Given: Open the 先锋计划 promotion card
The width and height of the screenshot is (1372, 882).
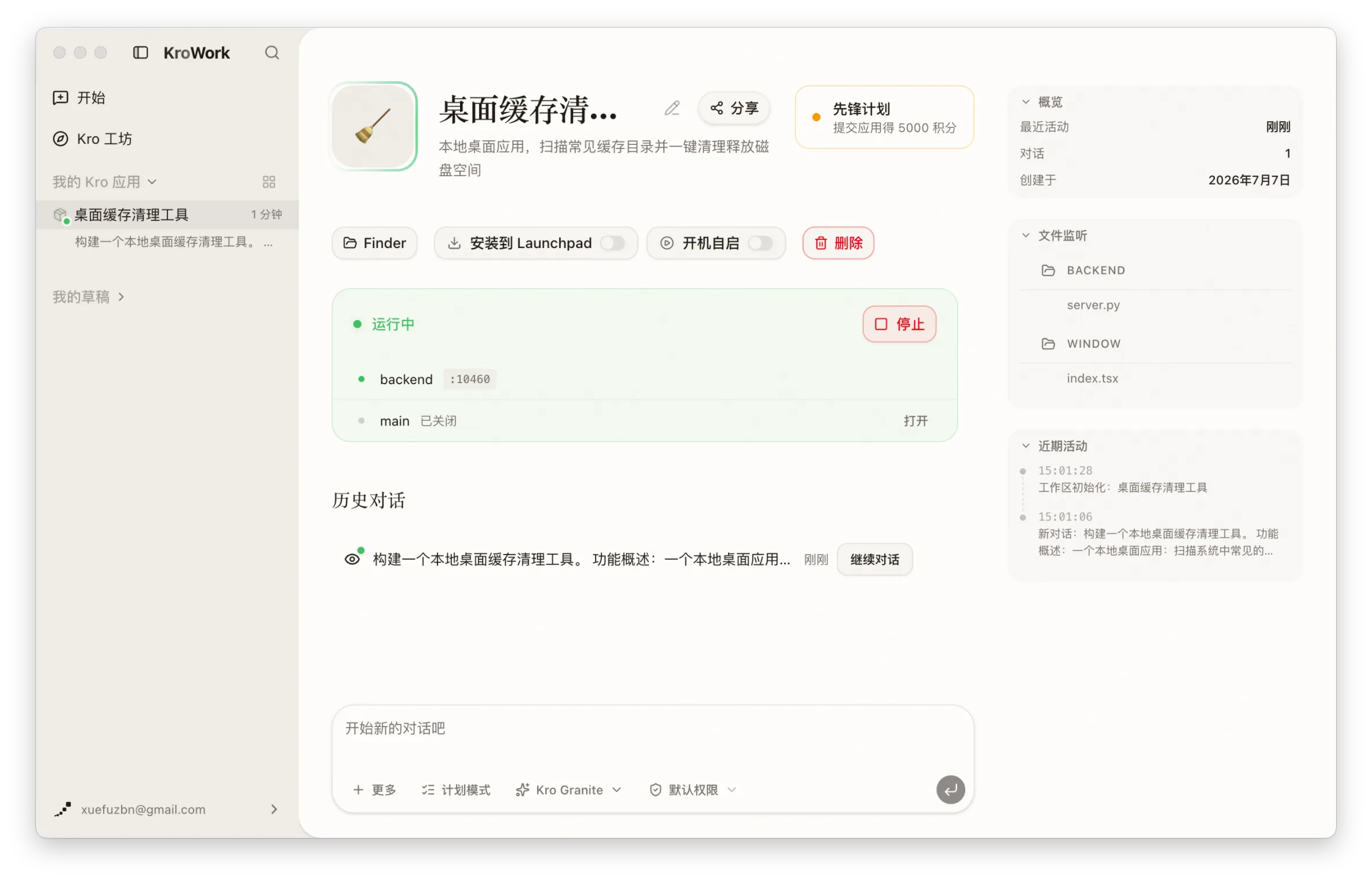Looking at the screenshot, I should [884, 117].
